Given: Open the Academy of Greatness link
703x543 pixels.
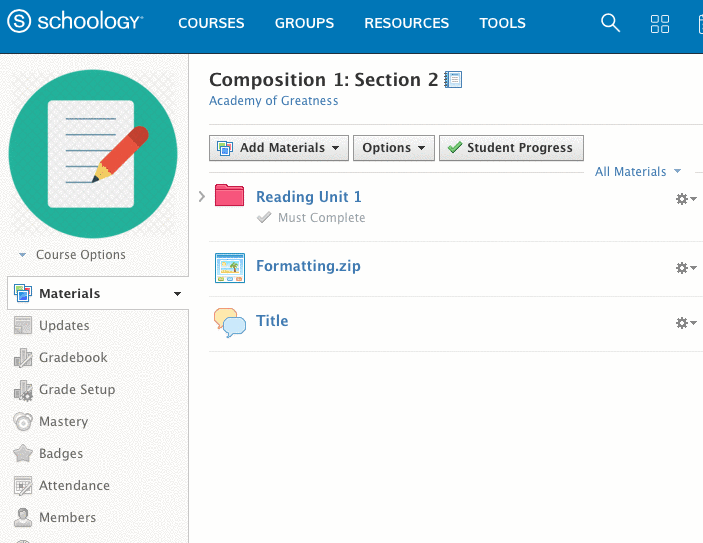Looking at the screenshot, I should [273, 101].
